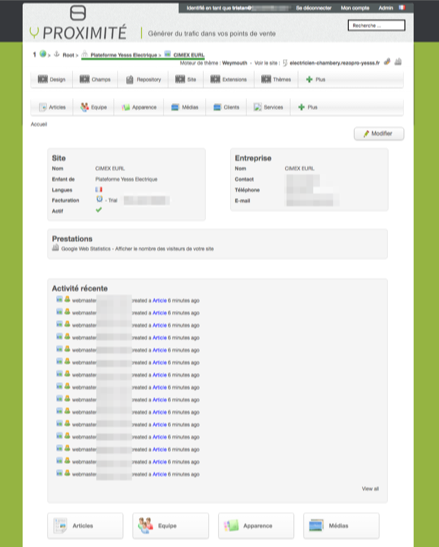
Task: Click the user icon in first activity row
Action: tap(67, 299)
